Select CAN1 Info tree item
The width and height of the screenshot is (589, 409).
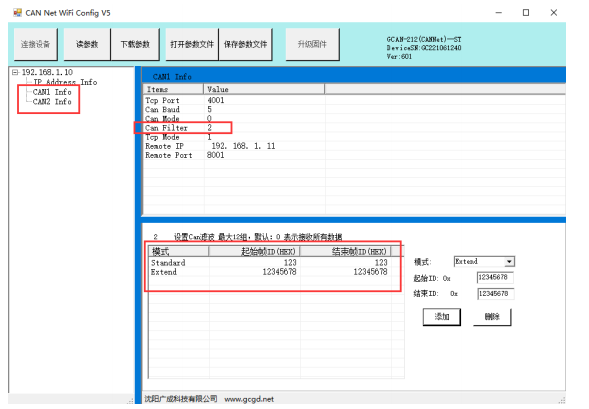click(52, 92)
